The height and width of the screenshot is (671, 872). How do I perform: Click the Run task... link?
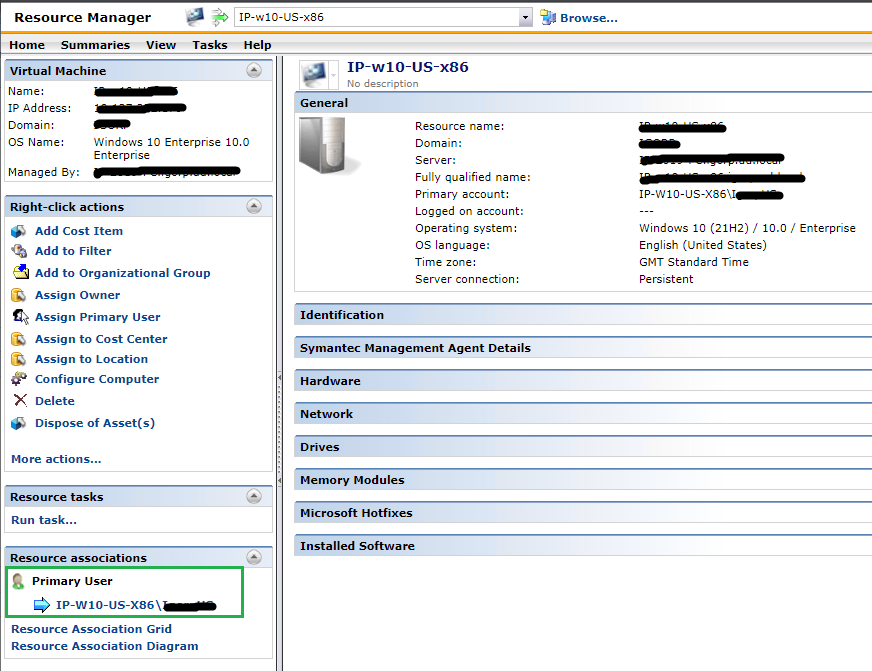pos(43,520)
